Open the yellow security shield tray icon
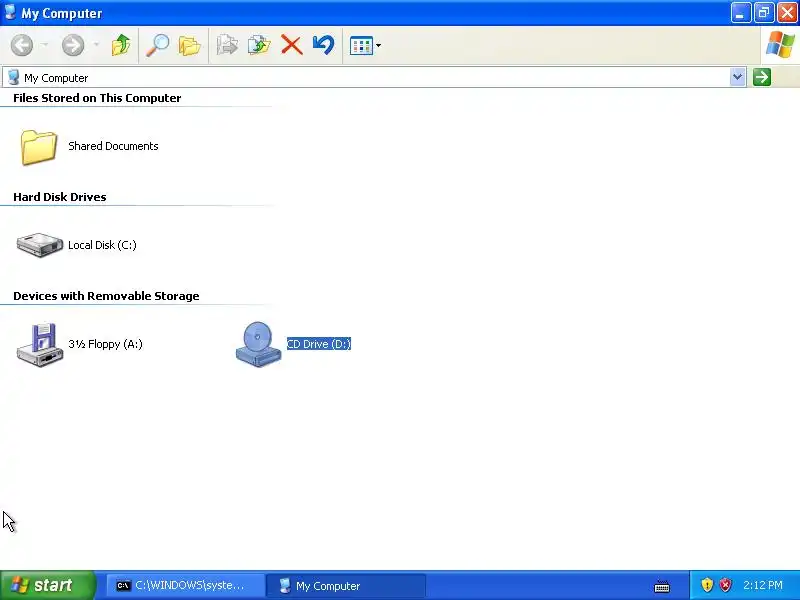 click(707, 585)
